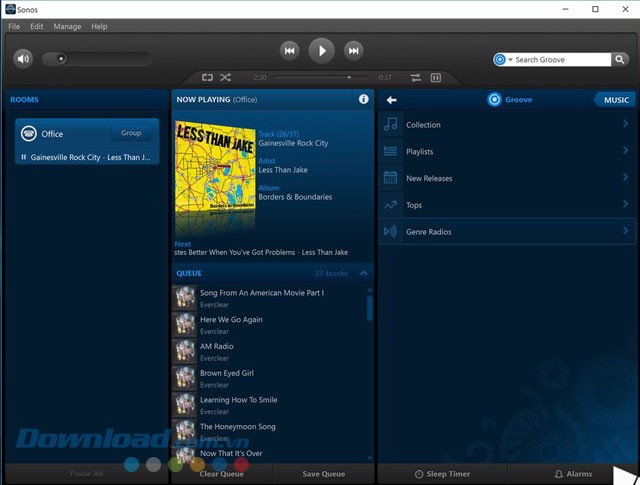Open the now playing info icon
The image size is (640, 485).
click(364, 100)
